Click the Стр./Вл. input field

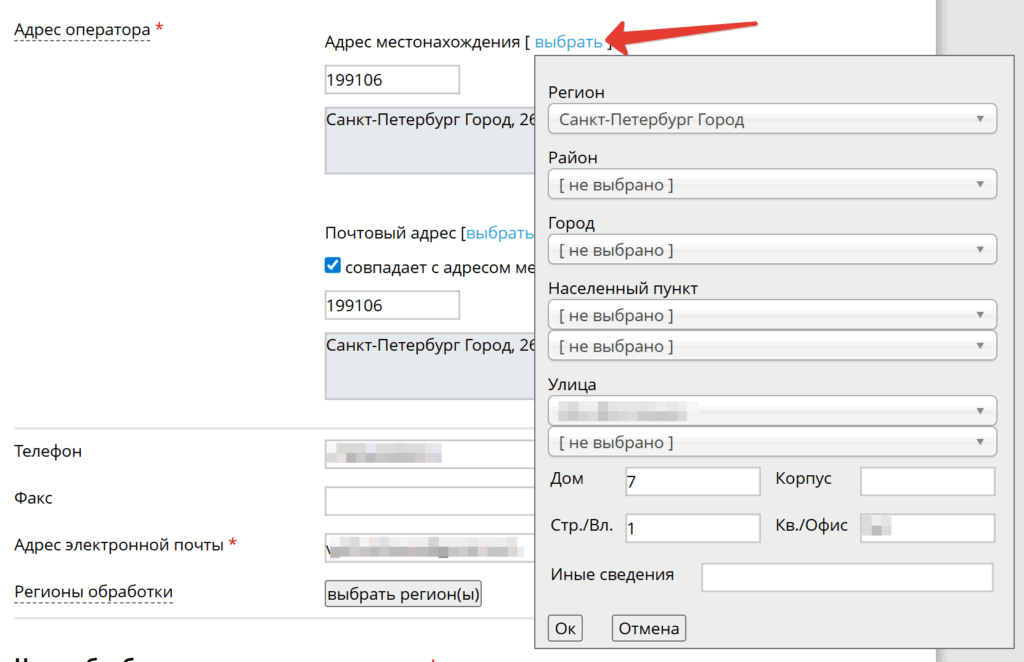tap(692, 528)
